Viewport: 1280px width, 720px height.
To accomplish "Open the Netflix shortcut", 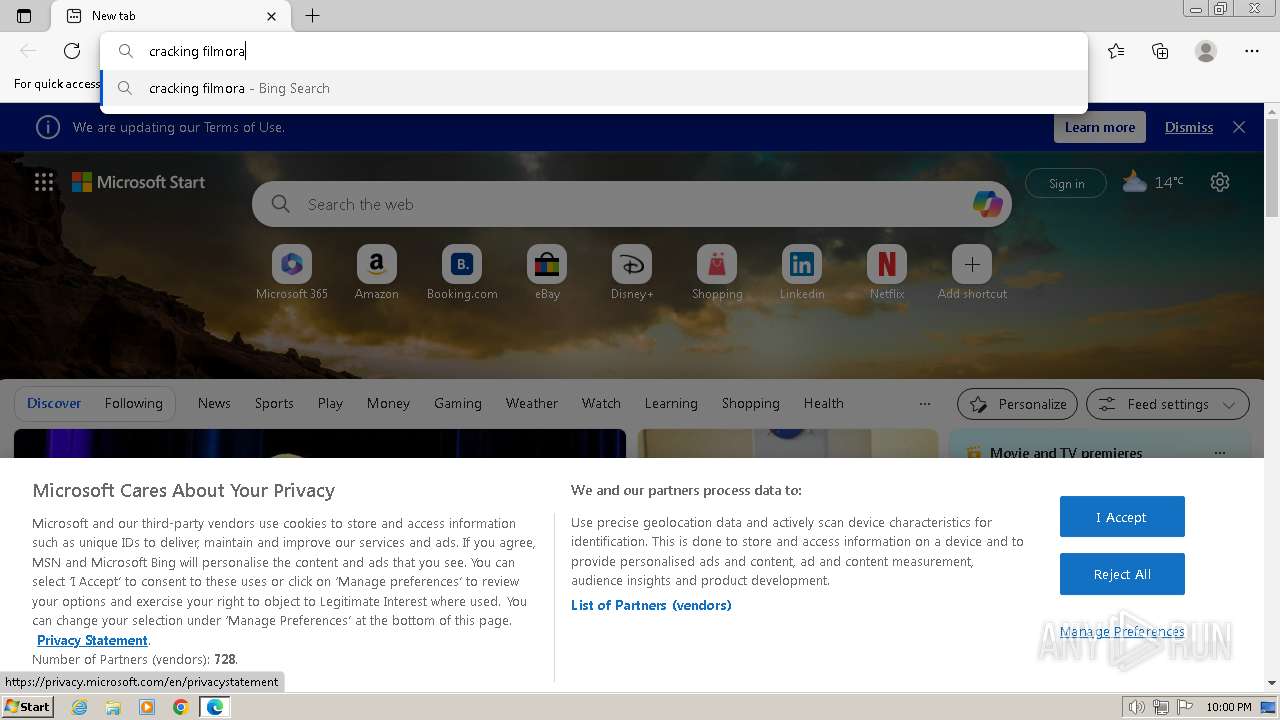I will pyautogui.click(x=887, y=272).
